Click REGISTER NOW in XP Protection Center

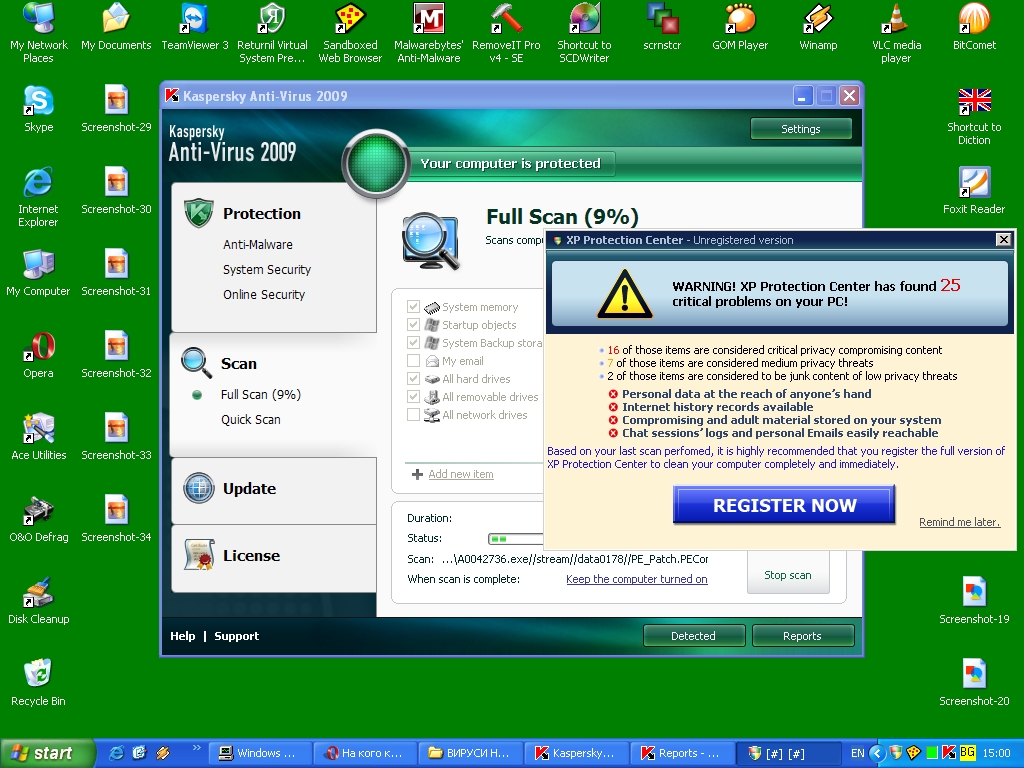[x=784, y=505]
